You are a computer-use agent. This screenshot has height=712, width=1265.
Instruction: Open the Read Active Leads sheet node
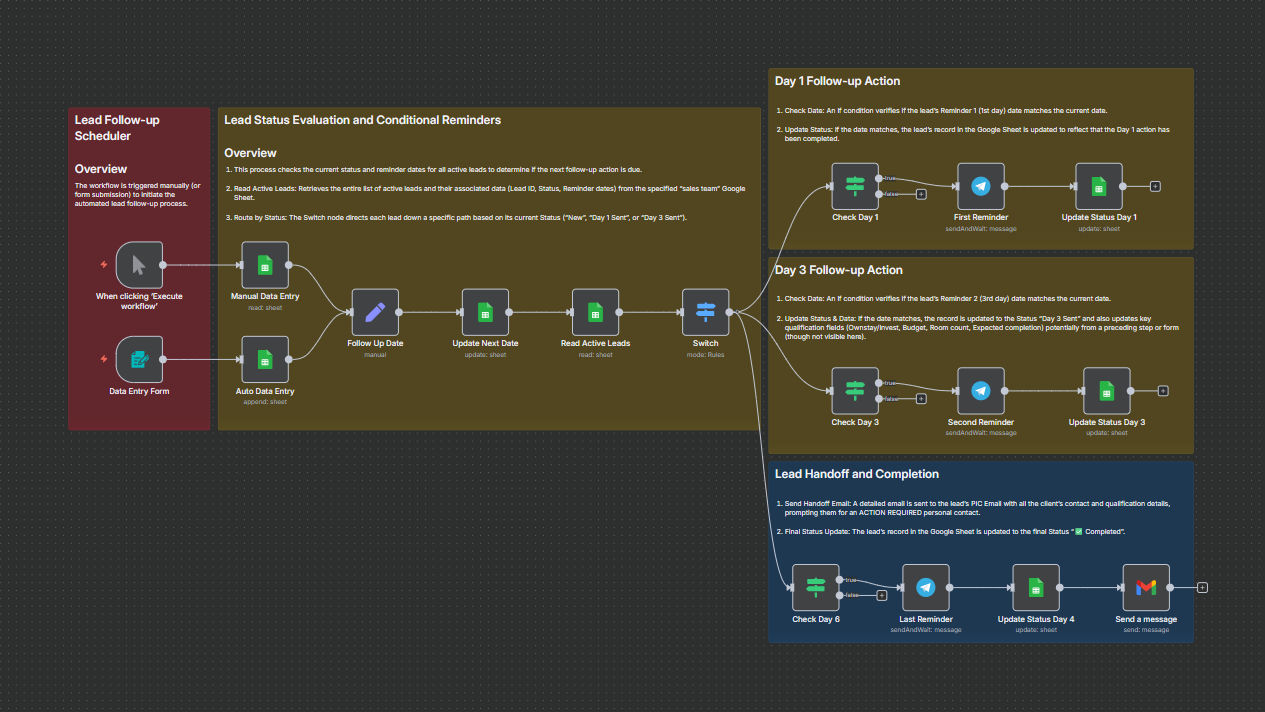595,313
